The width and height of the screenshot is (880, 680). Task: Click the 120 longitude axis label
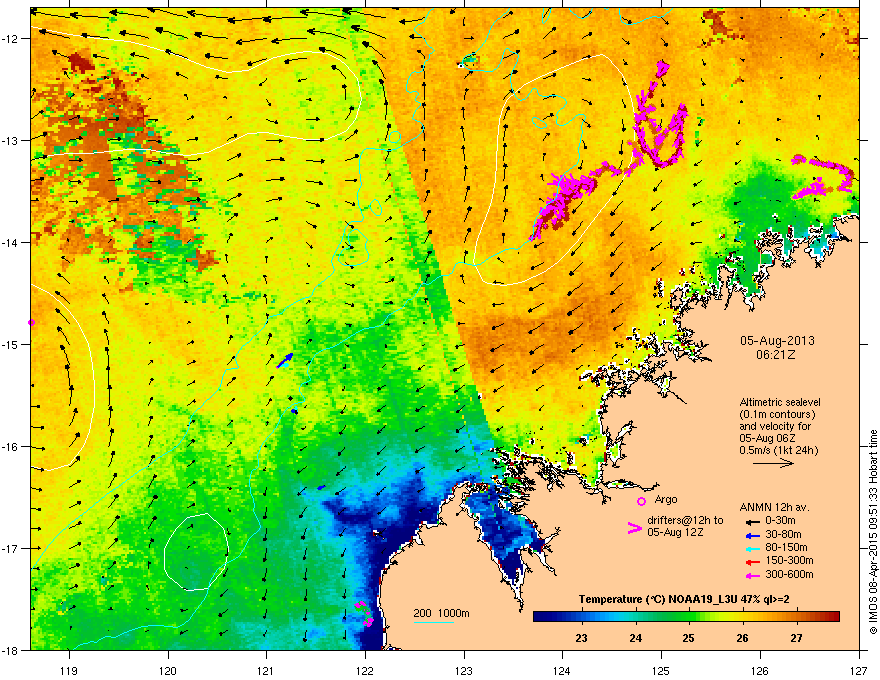168,670
